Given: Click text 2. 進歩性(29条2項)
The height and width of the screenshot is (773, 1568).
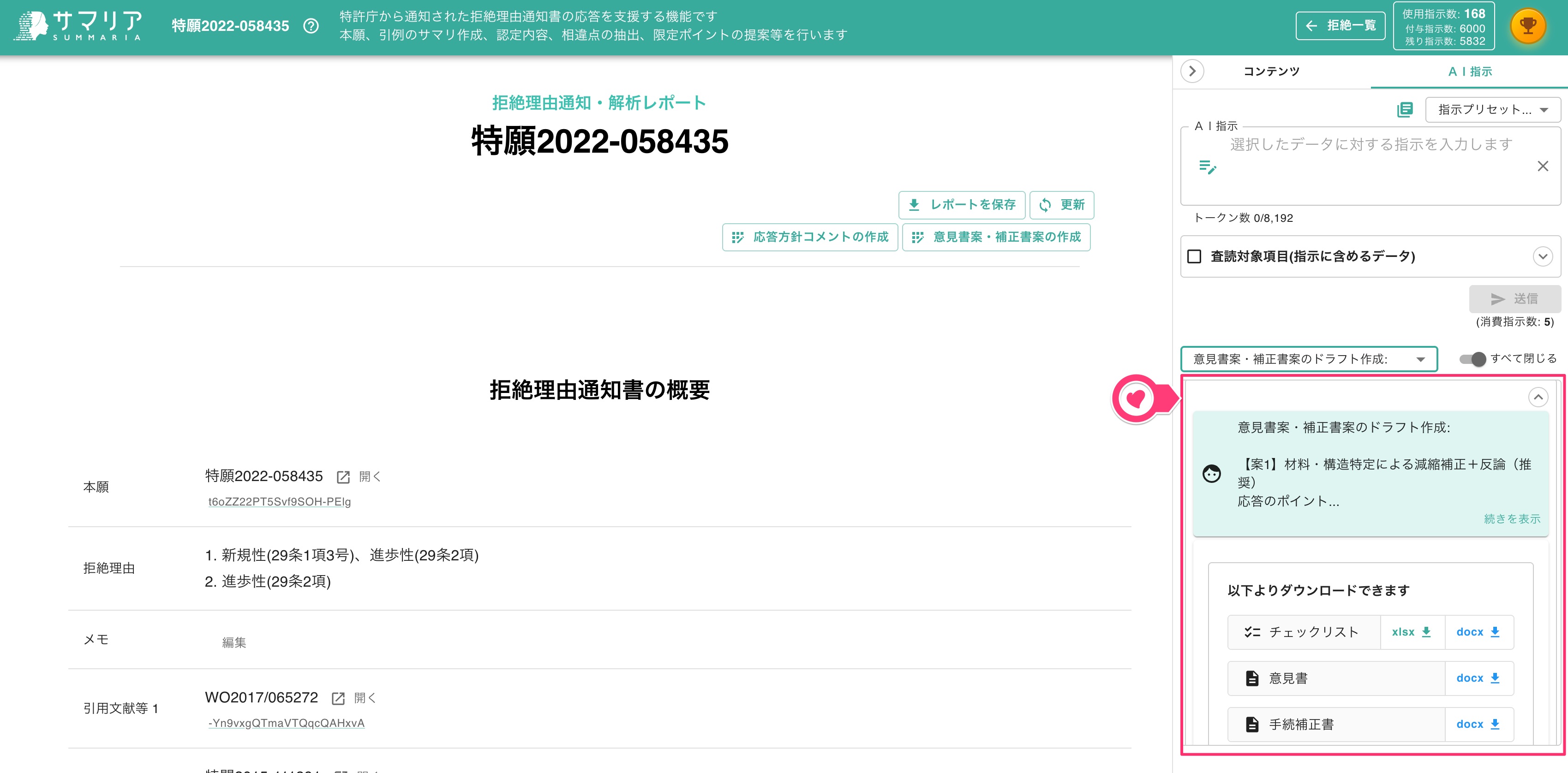Looking at the screenshot, I should (x=268, y=582).
